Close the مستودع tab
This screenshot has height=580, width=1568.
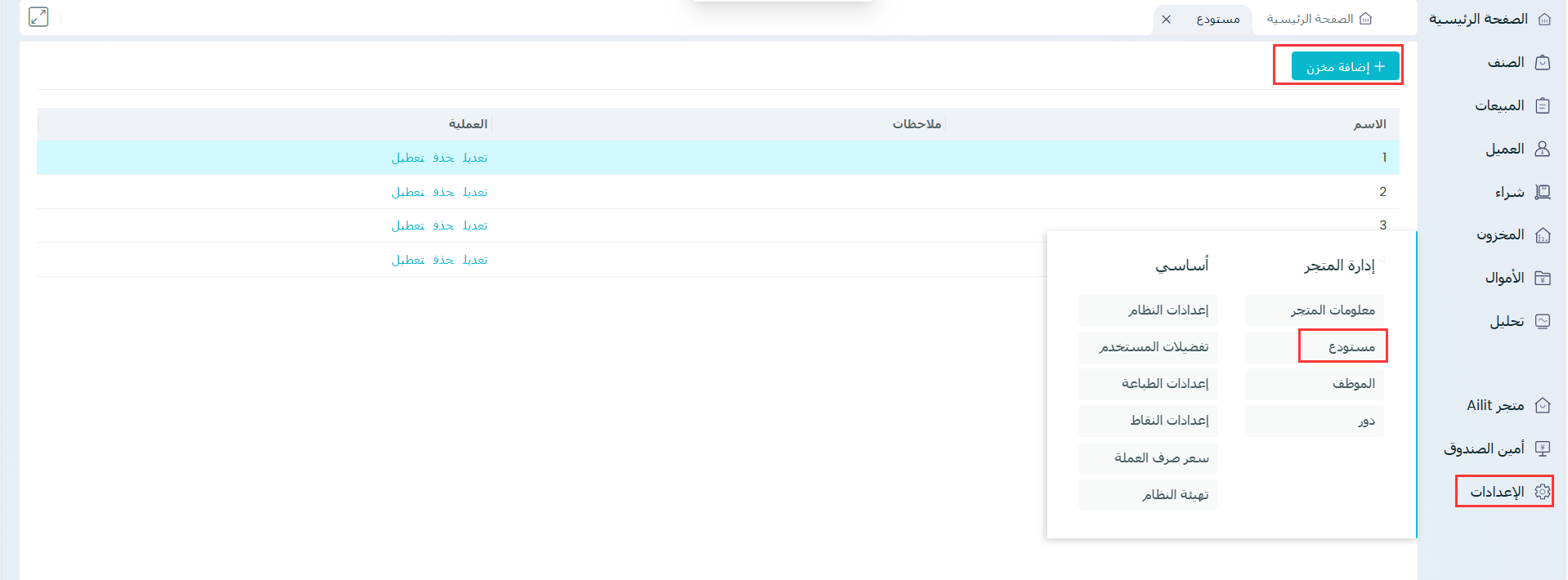1167,20
